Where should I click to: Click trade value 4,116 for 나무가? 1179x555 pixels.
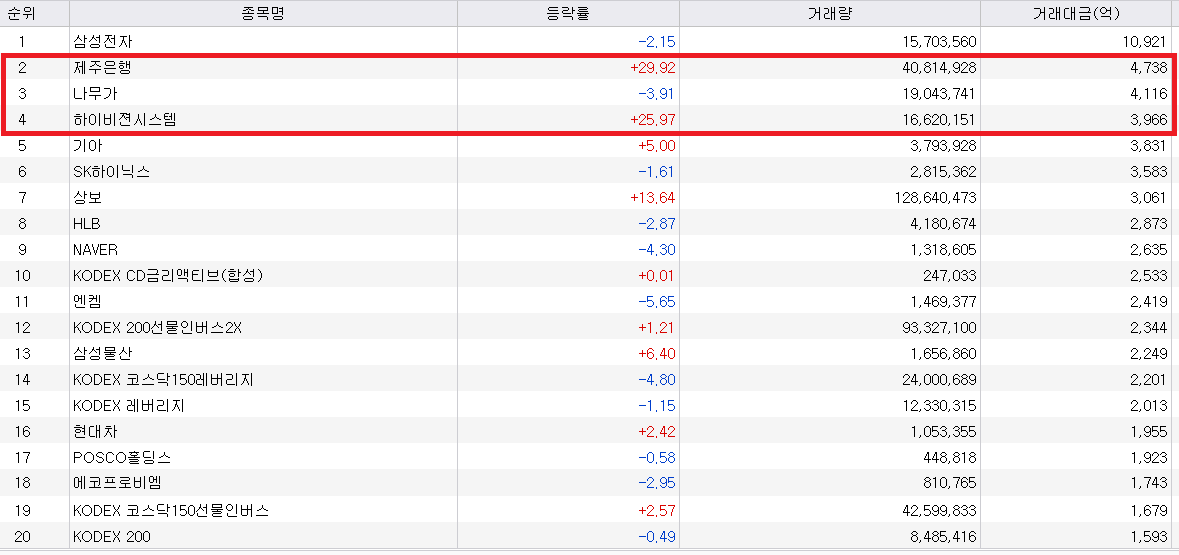(1149, 93)
